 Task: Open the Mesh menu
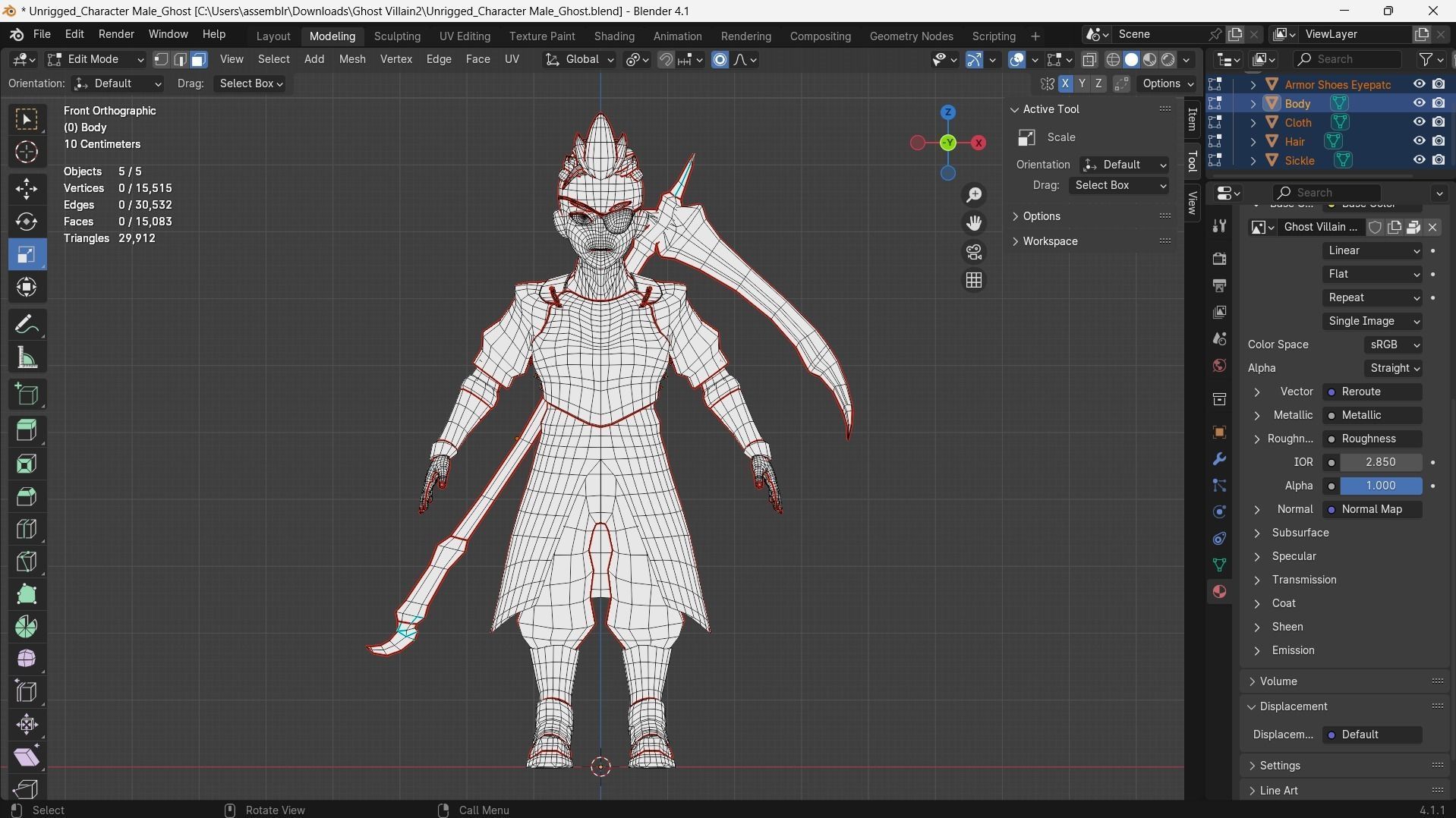coord(351,60)
